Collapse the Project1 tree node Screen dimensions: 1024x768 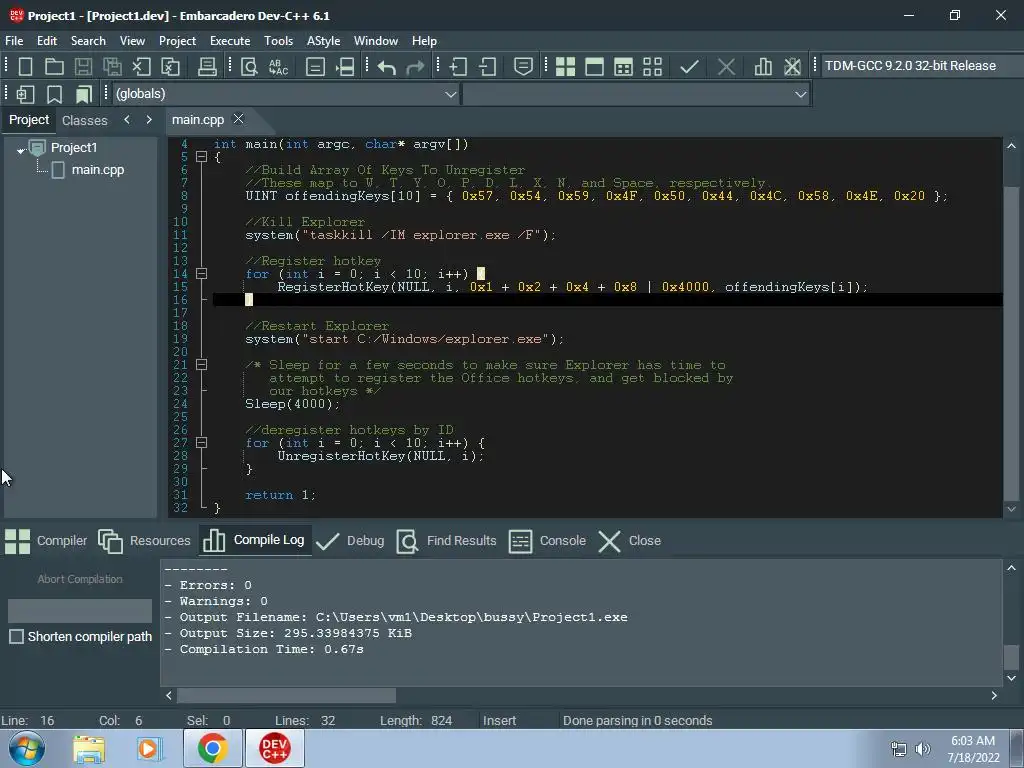click(x=21, y=150)
